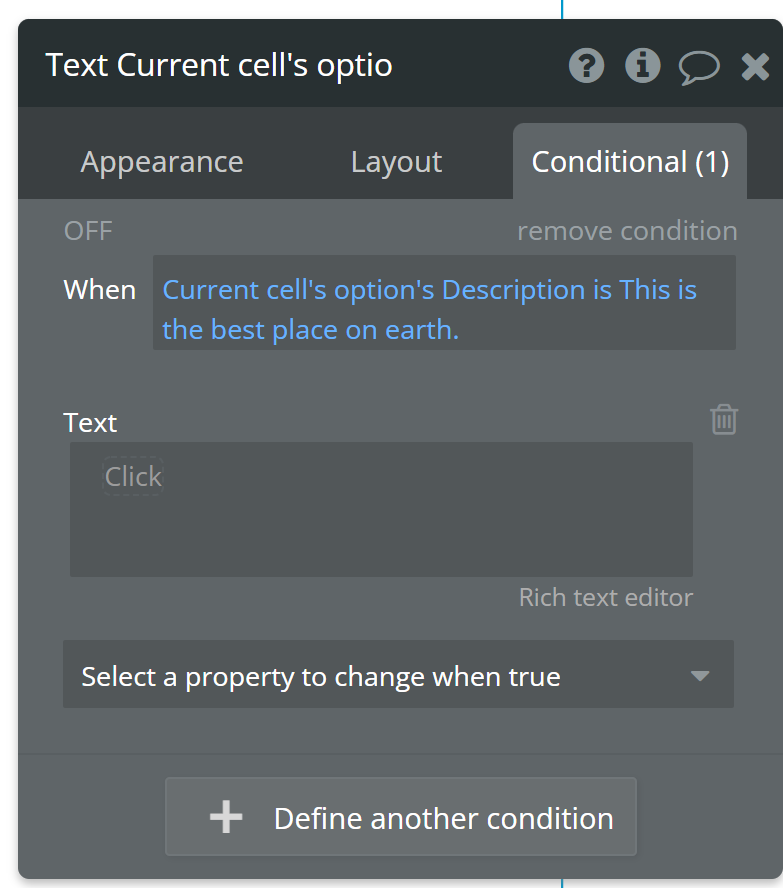Viewport: 783px width, 888px height.
Task: Open 'Select a property to change' dropdown
Action: click(x=380, y=676)
